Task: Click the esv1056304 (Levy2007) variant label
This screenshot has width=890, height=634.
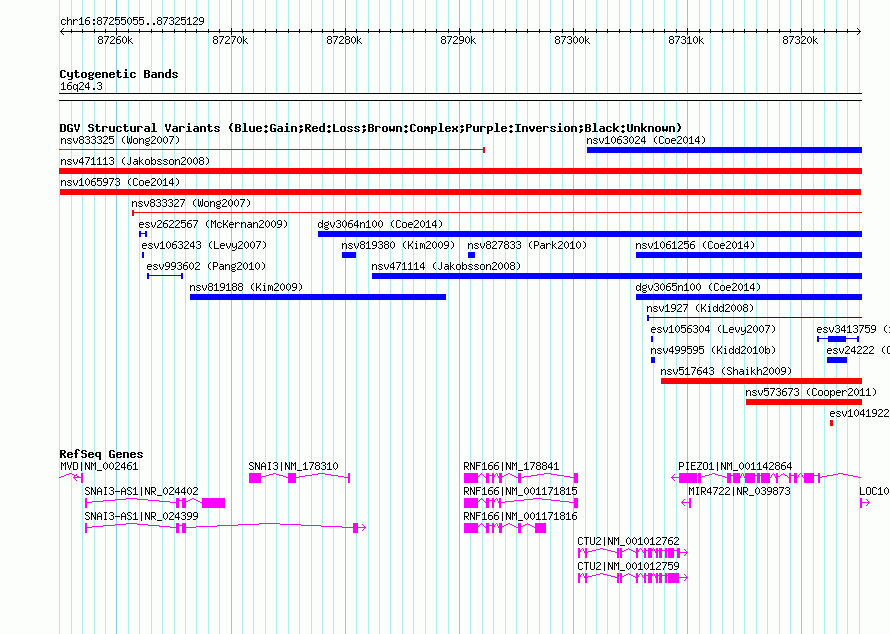Action: tap(713, 329)
